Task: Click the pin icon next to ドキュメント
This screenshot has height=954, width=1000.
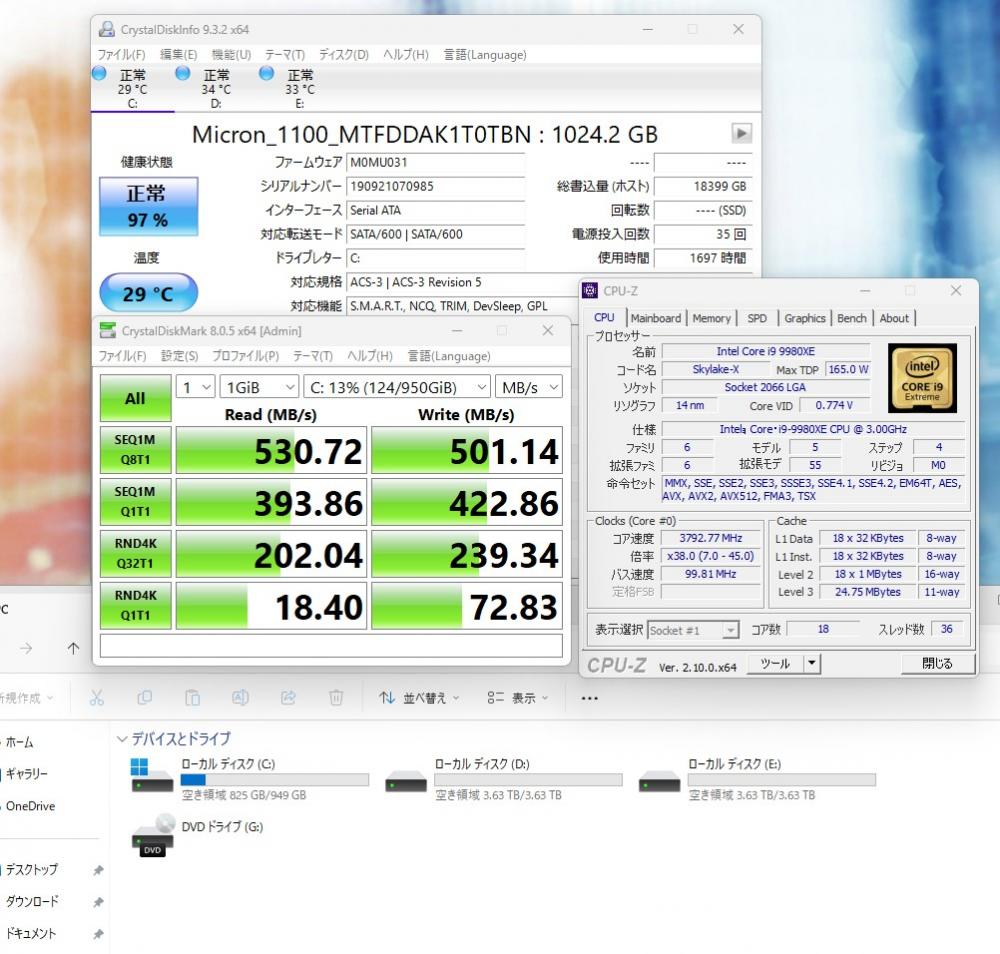Action: [x=98, y=934]
